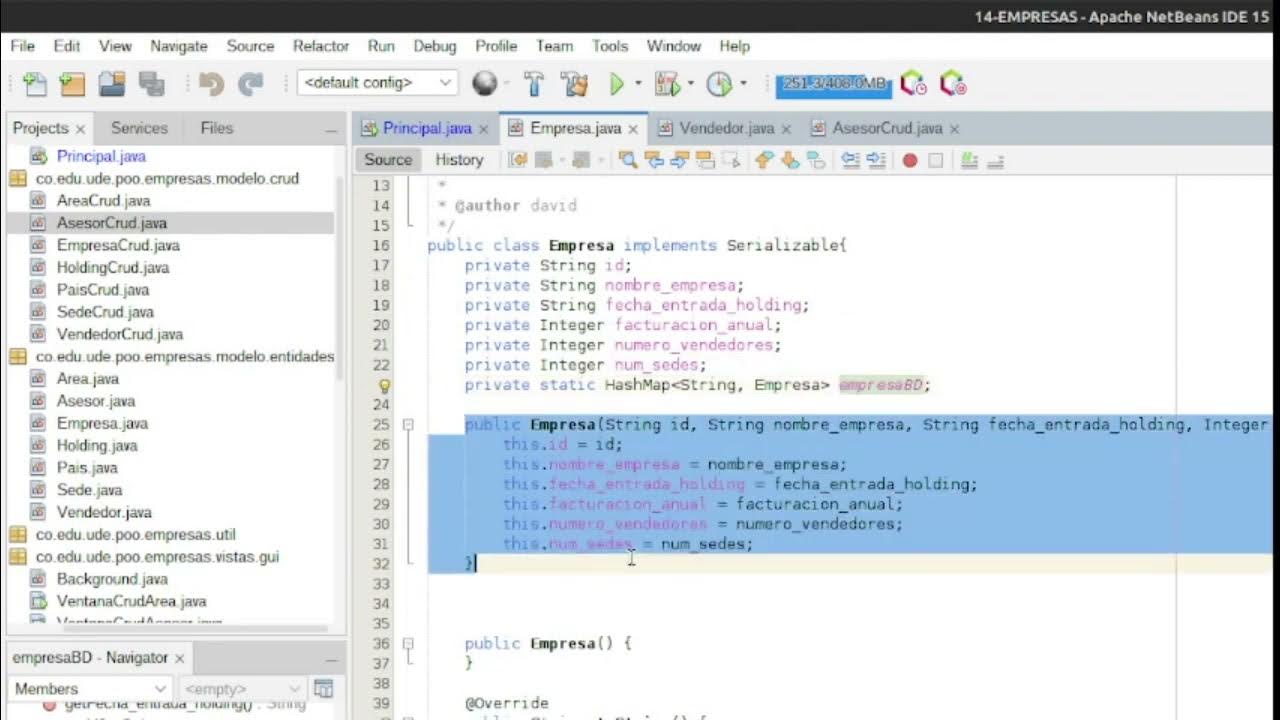
Task: Select EmpresaCrud.java in the project tree
Action: 118,245
